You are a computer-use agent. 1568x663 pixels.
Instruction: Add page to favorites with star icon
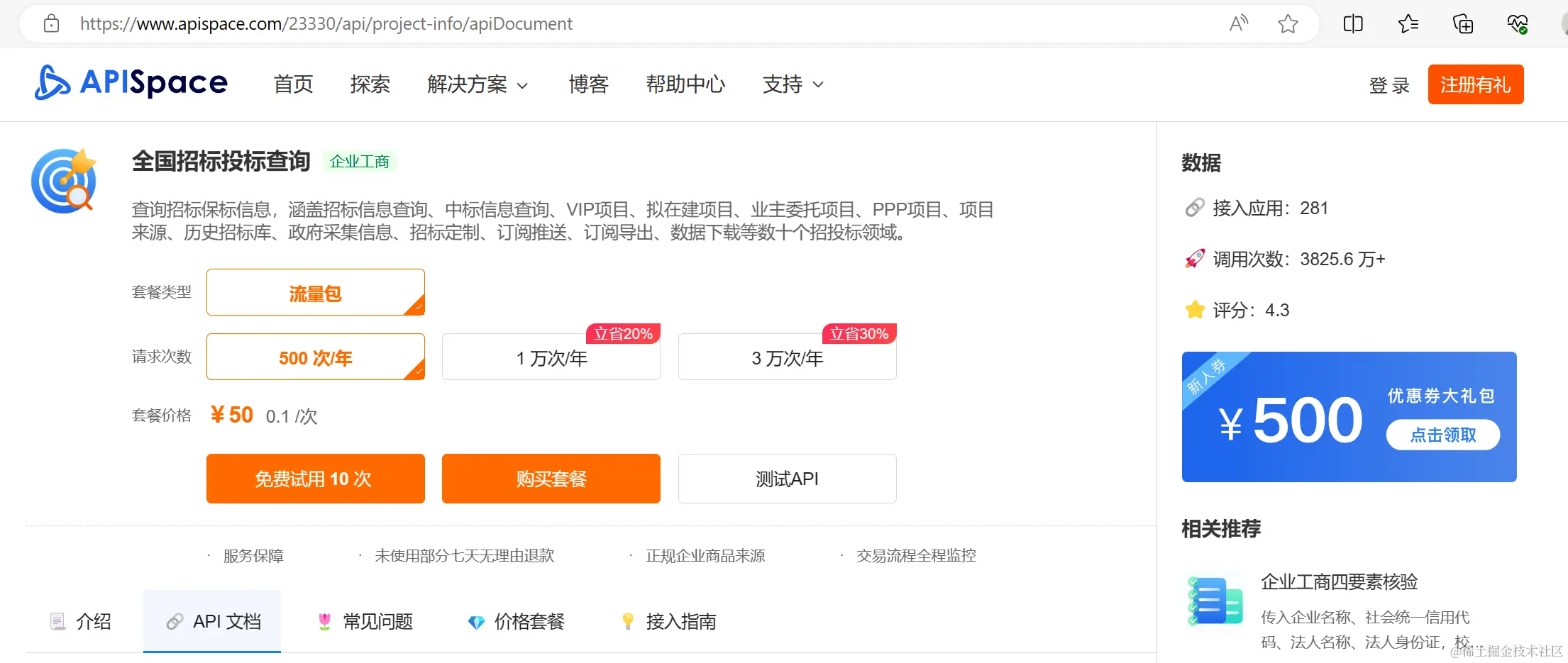pyautogui.click(x=1288, y=23)
